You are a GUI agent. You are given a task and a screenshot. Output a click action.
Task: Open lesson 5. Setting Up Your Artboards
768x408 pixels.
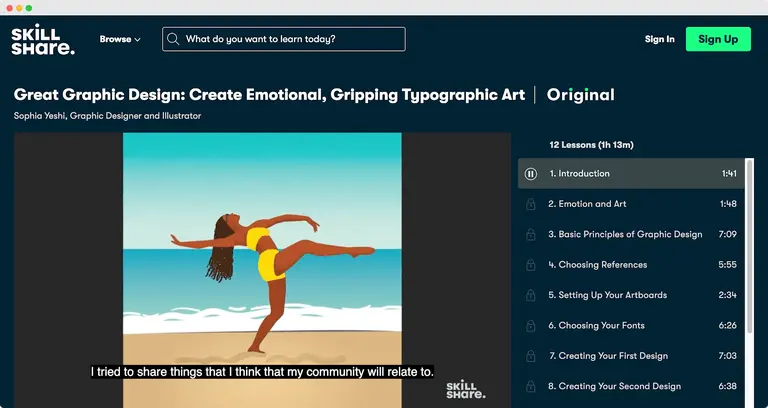[631, 295]
